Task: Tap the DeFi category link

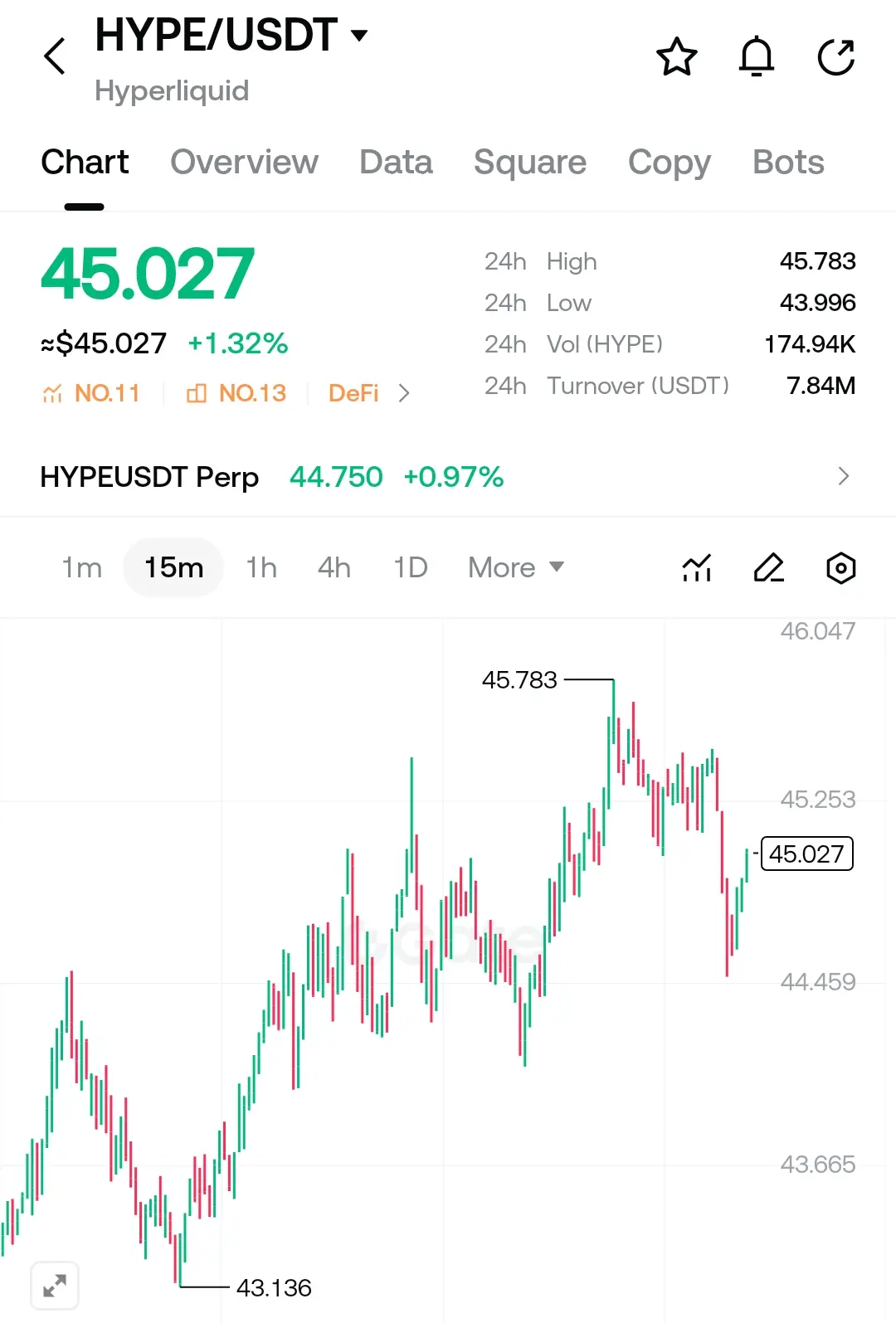Action: click(x=353, y=393)
